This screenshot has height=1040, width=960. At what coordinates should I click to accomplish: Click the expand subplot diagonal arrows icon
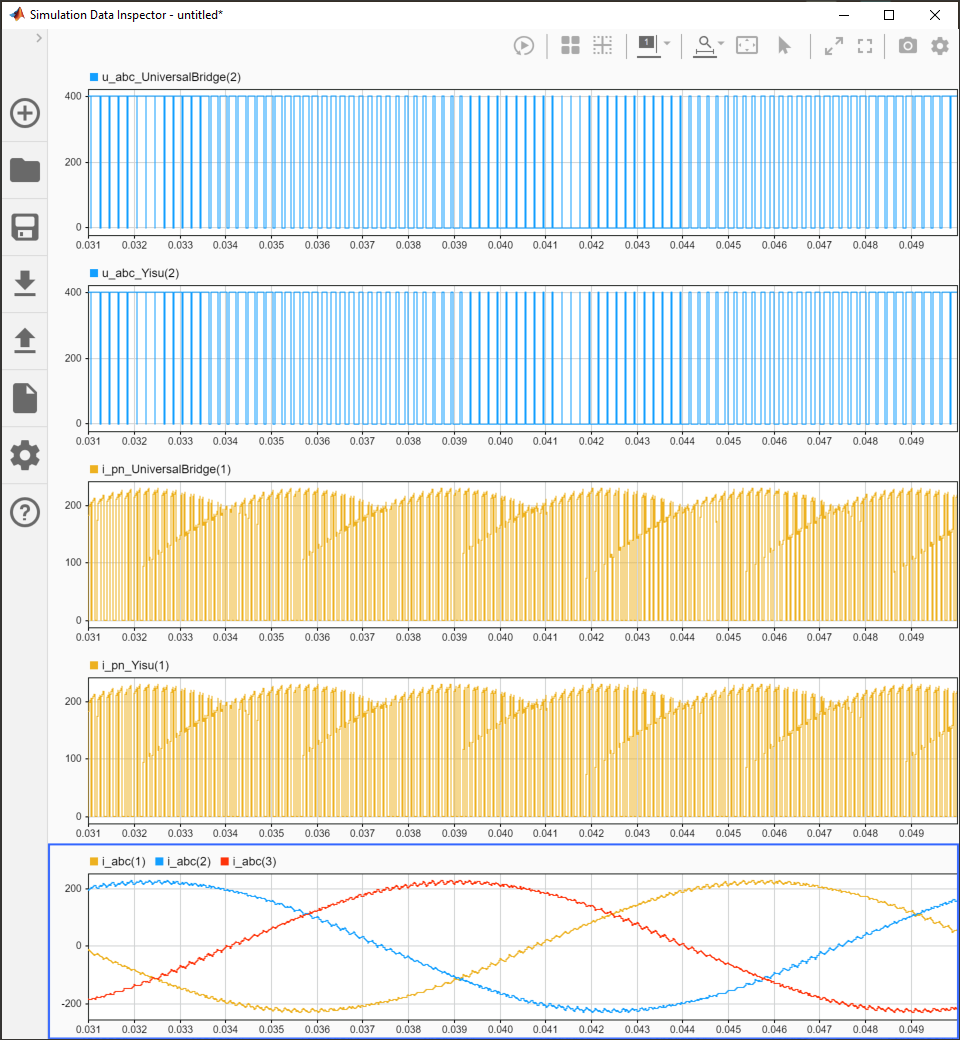click(834, 46)
